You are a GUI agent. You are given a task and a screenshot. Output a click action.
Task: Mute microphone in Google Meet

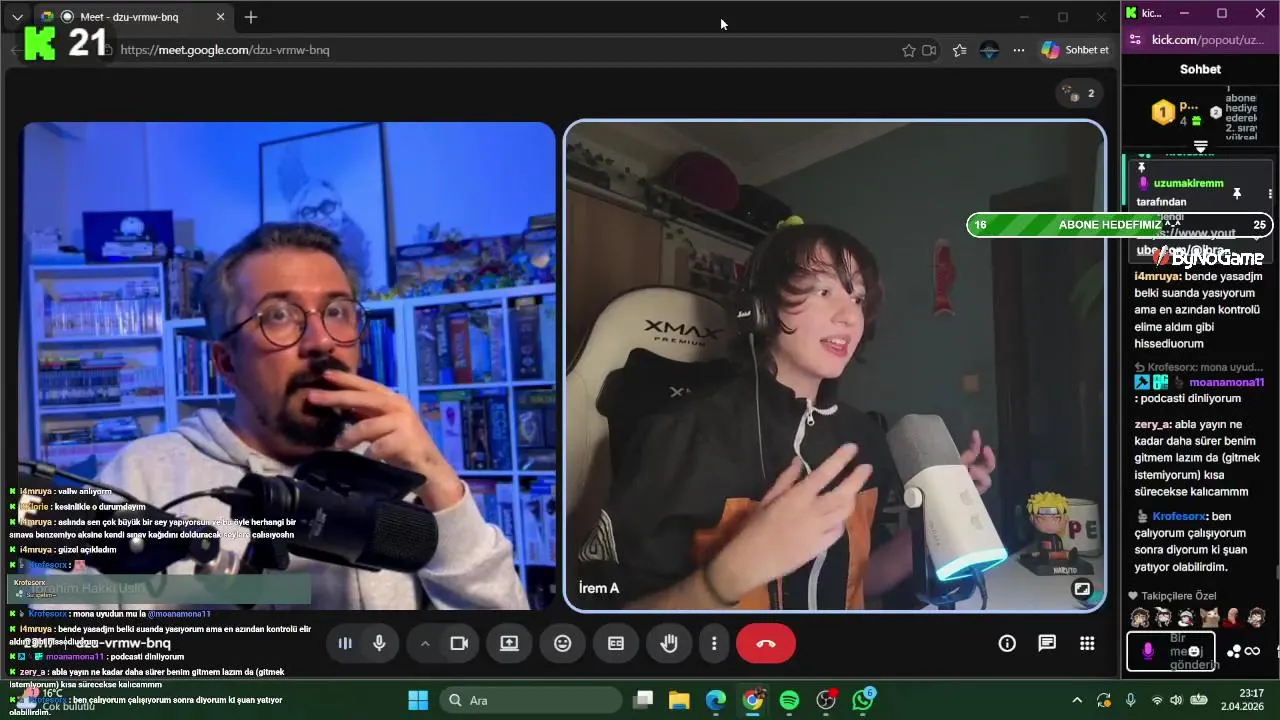coord(380,643)
